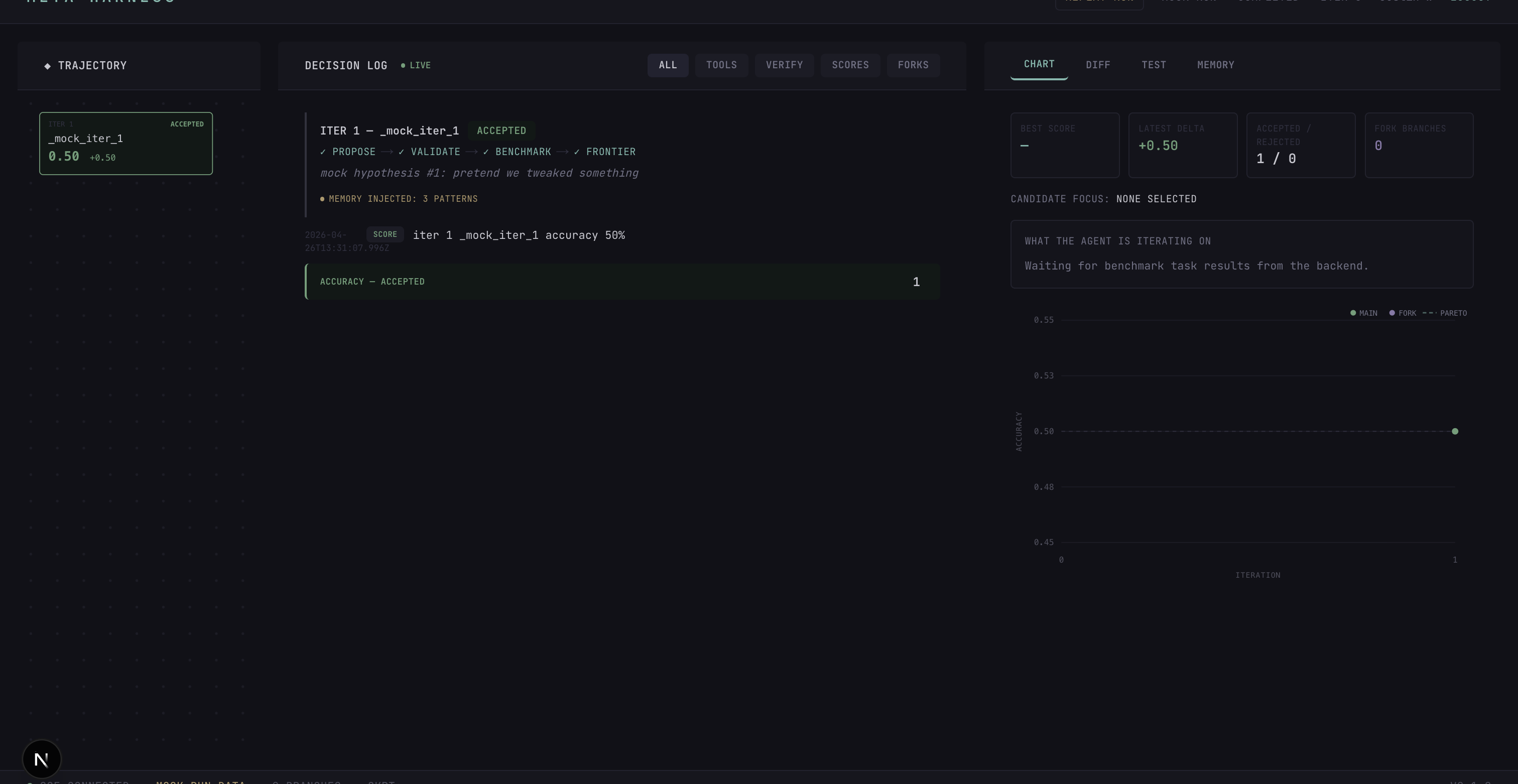Open the Next.js dev tools badge

click(x=41, y=759)
